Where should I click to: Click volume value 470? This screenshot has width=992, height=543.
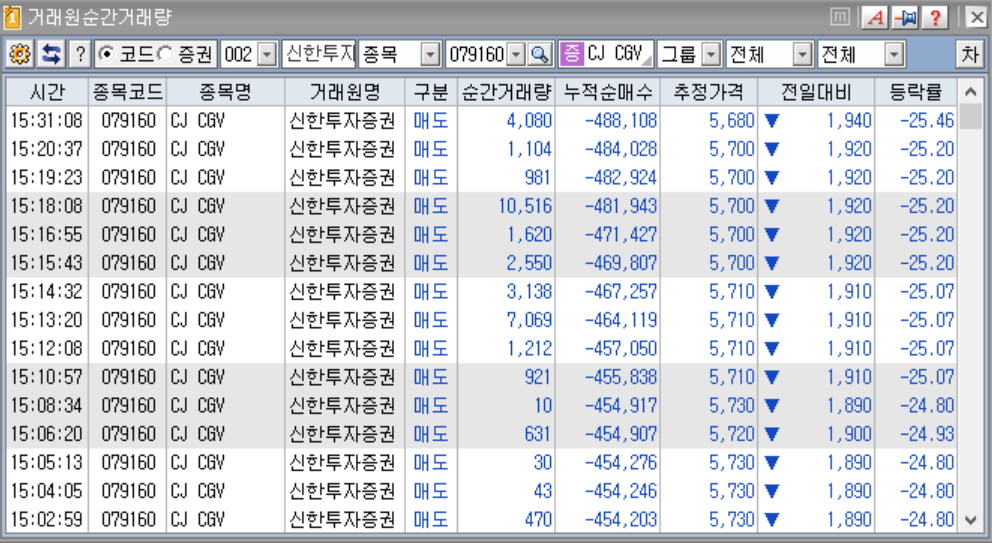click(538, 519)
